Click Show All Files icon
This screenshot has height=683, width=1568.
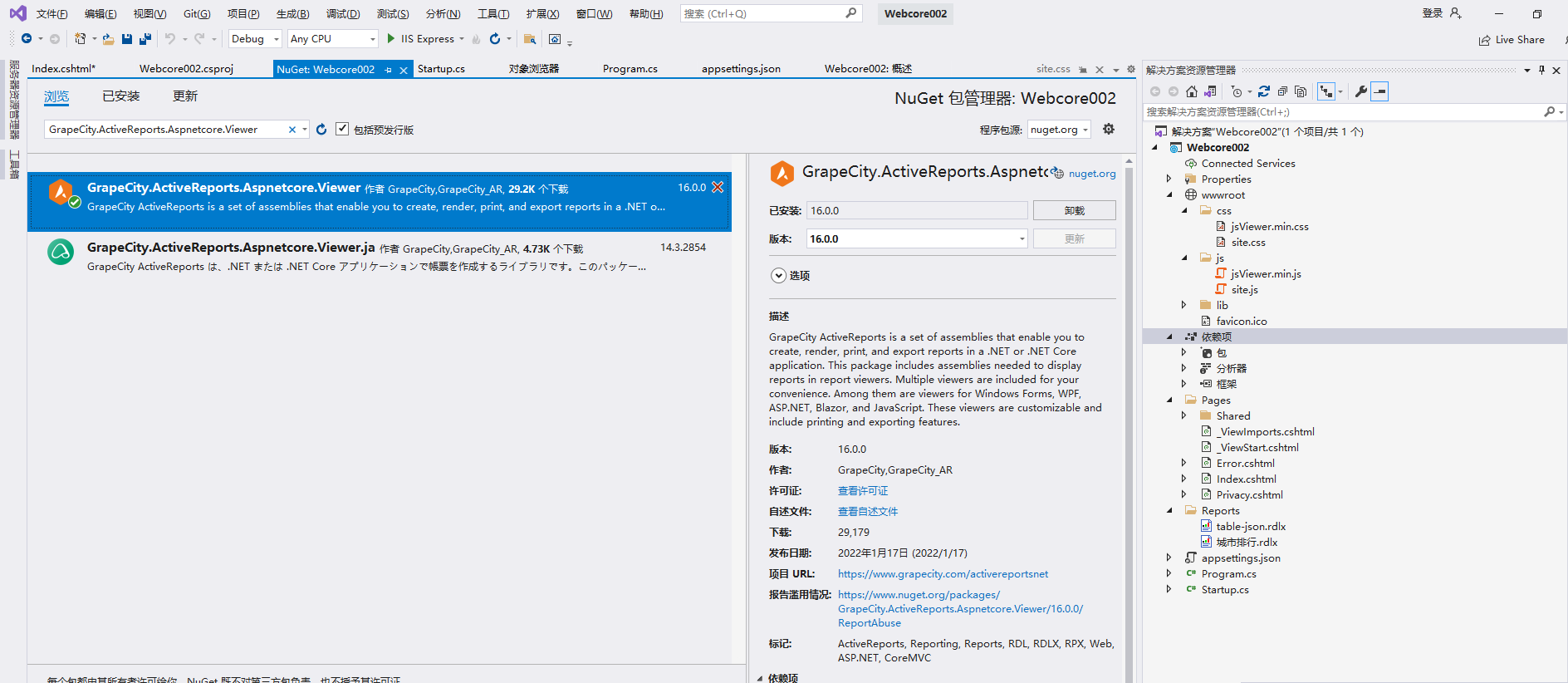[x=1301, y=91]
